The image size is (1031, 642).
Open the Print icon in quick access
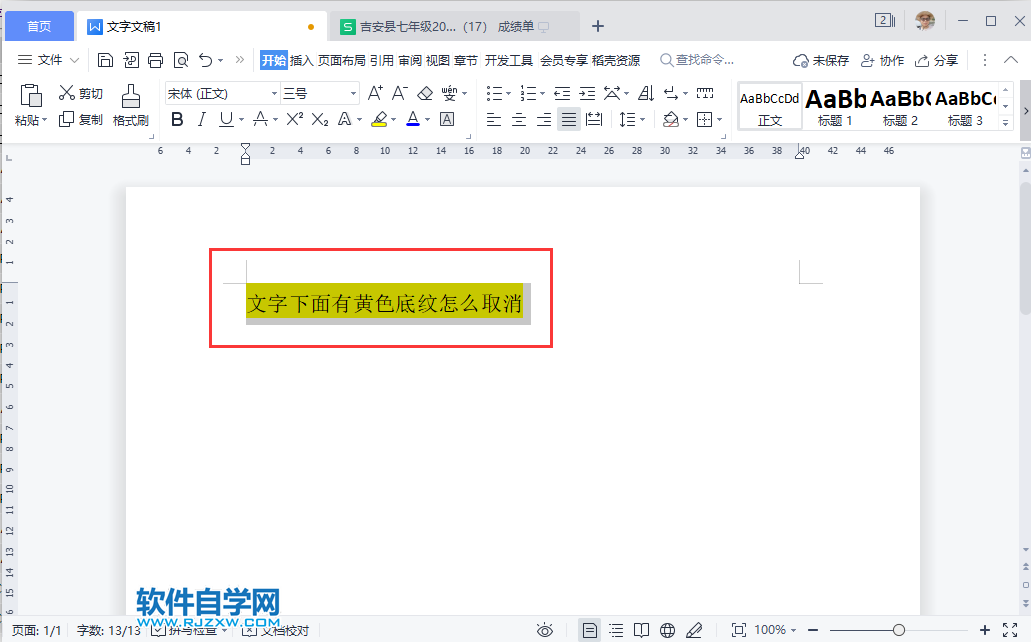[x=155, y=60]
